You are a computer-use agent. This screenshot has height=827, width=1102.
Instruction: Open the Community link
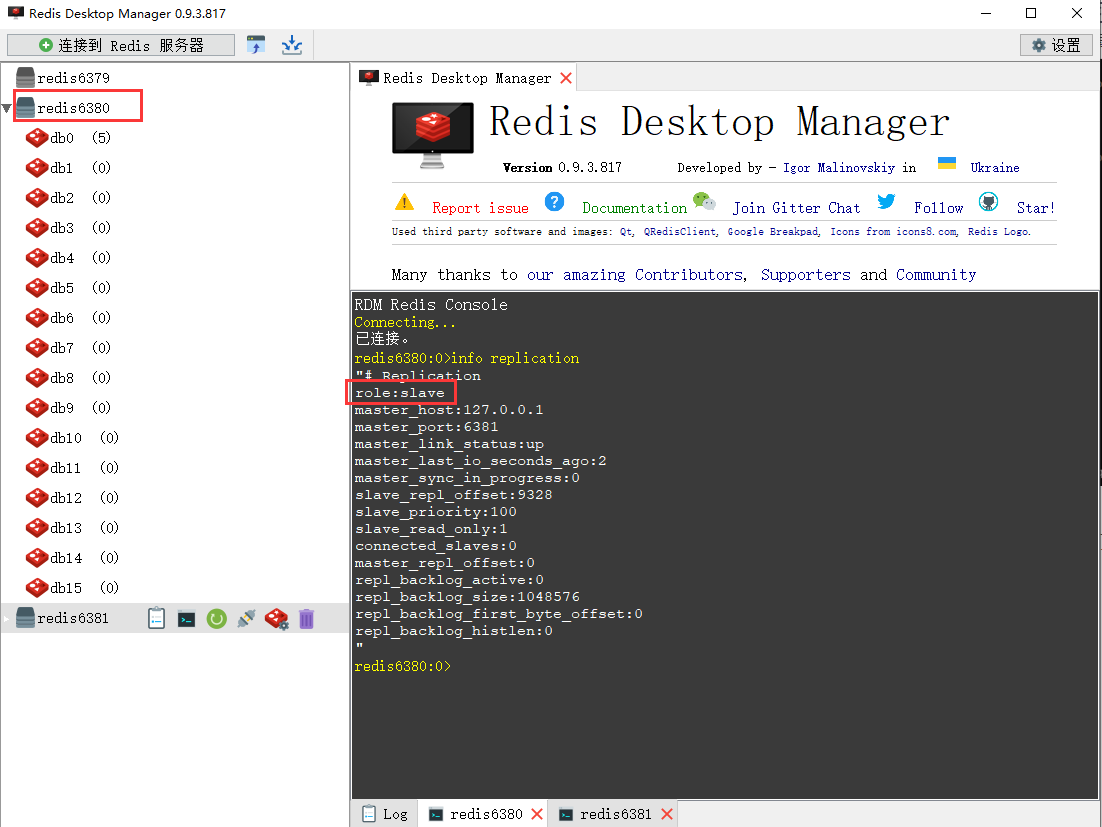click(x=936, y=275)
